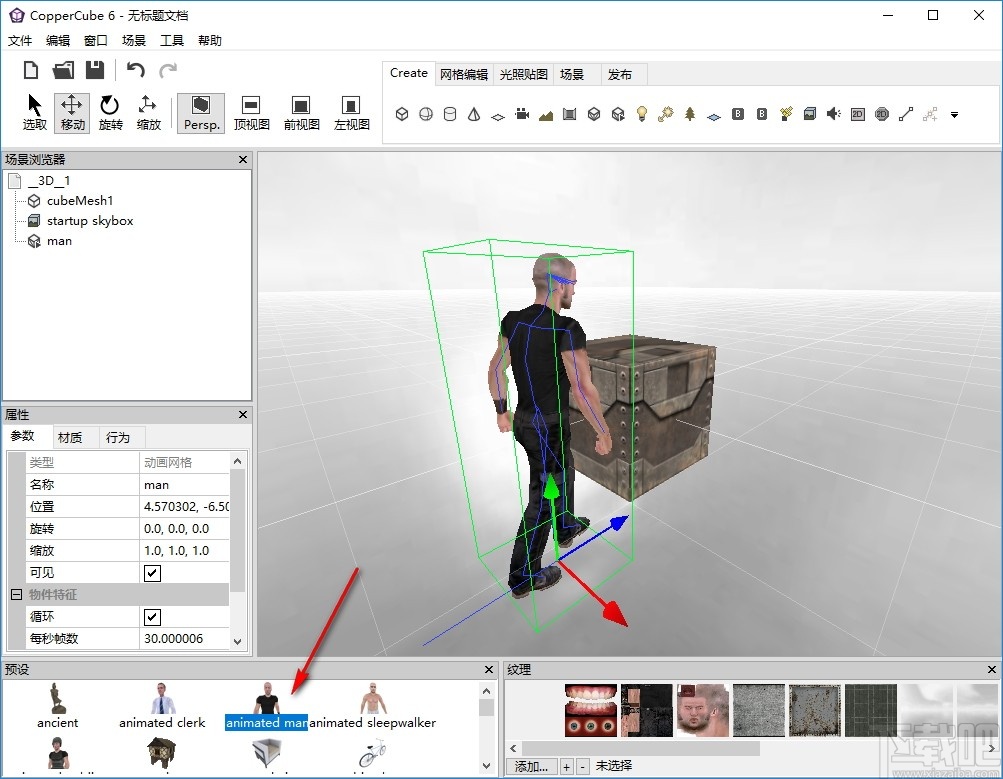Screen dimensions: 1003x779
Task: Insert a camera from the Create toolbar
Action: point(521,114)
